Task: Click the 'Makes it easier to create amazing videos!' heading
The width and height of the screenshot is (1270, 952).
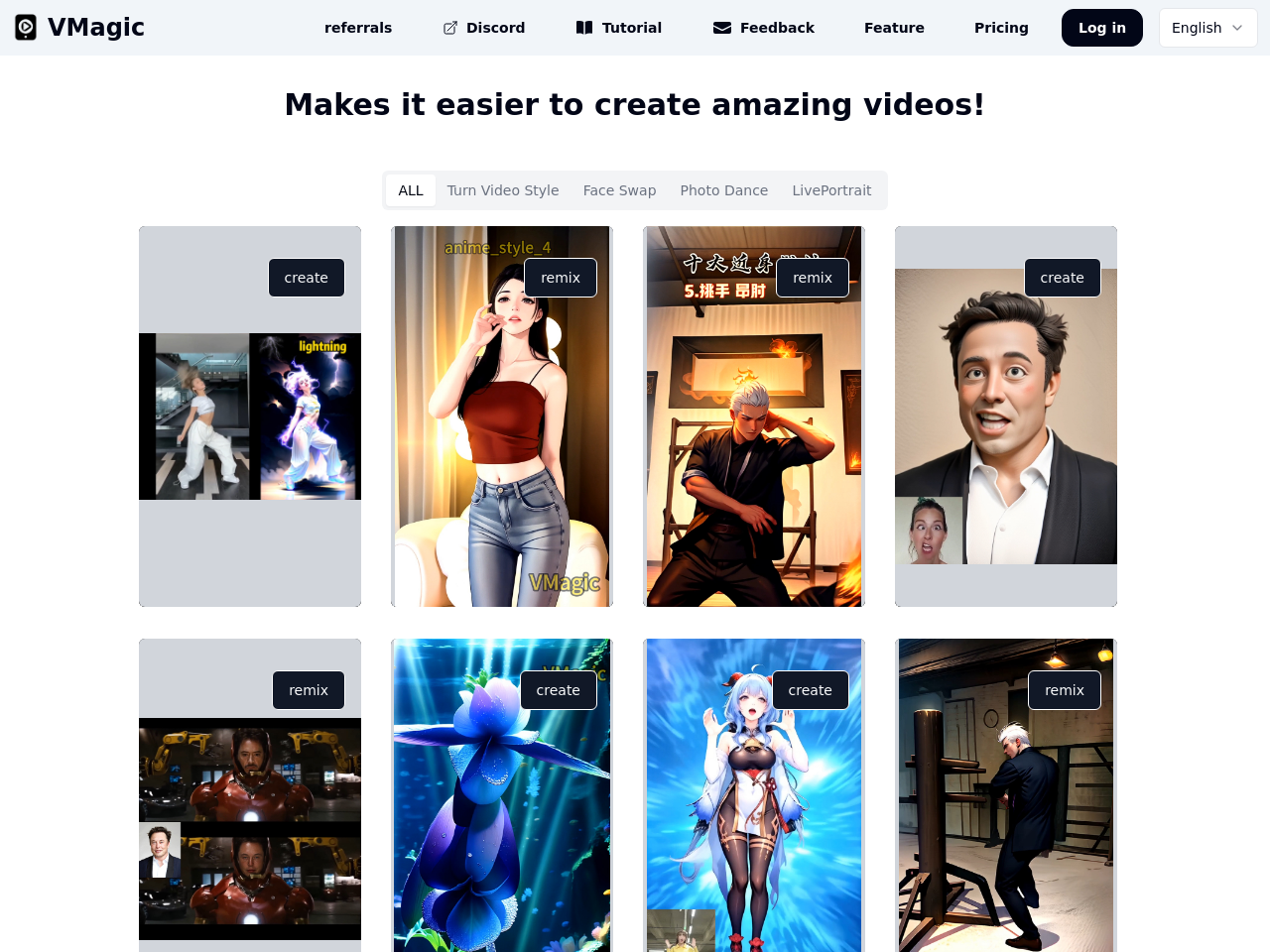Action: (x=635, y=104)
